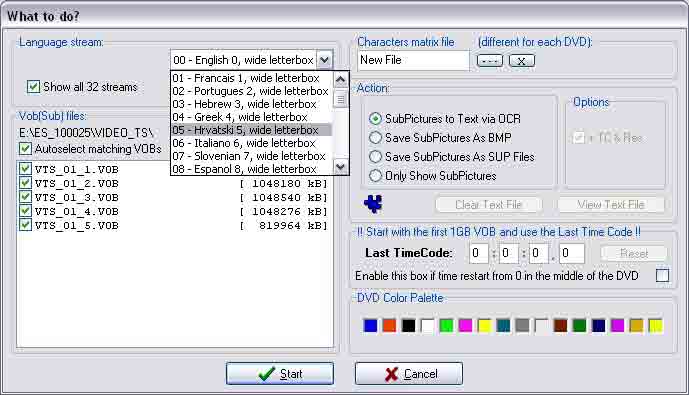Browse for characters matrix file (--- button)
This screenshot has width=689, height=395.
[x=490, y=61]
